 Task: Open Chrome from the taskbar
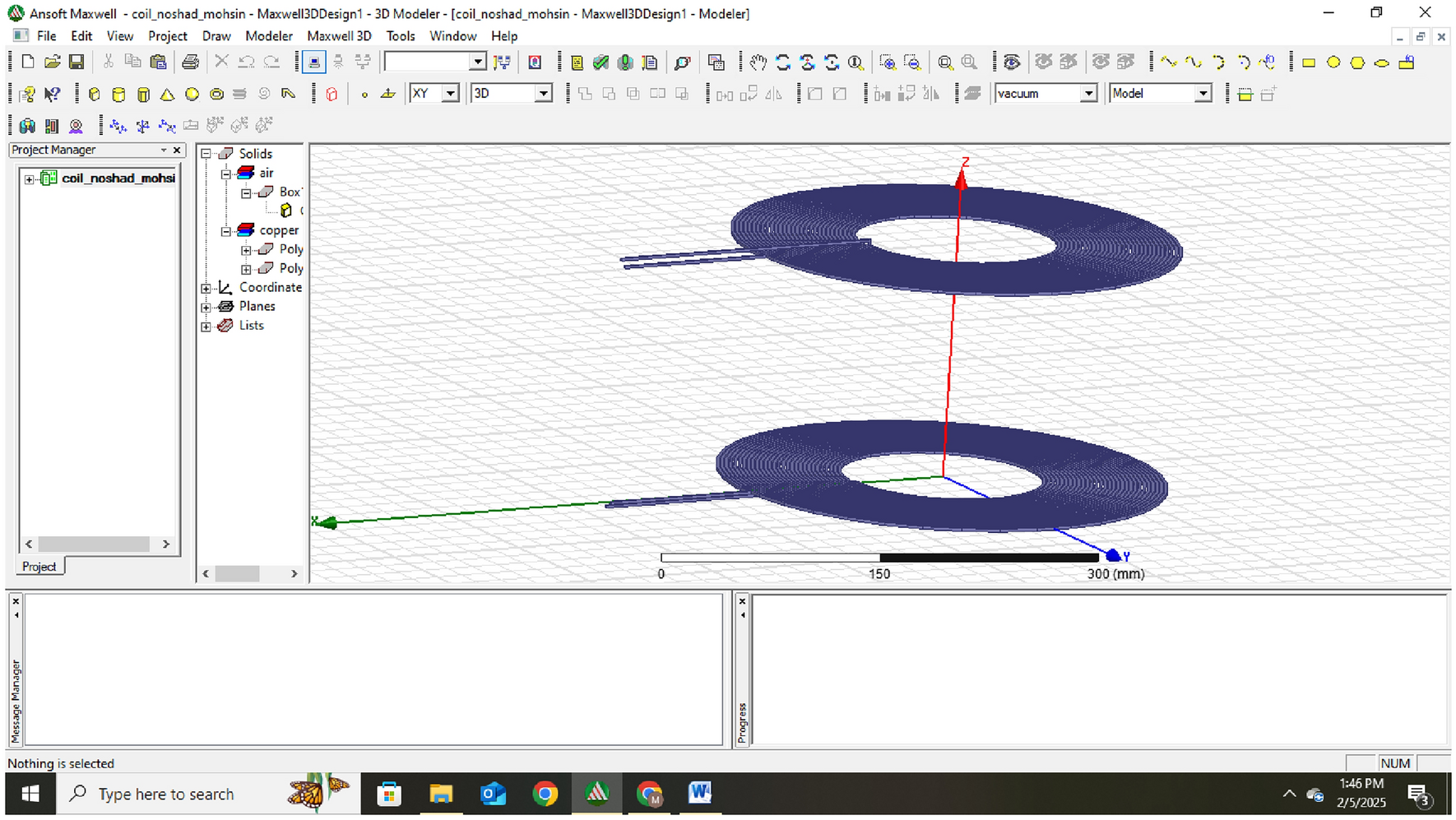pyautogui.click(x=545, y=793)
